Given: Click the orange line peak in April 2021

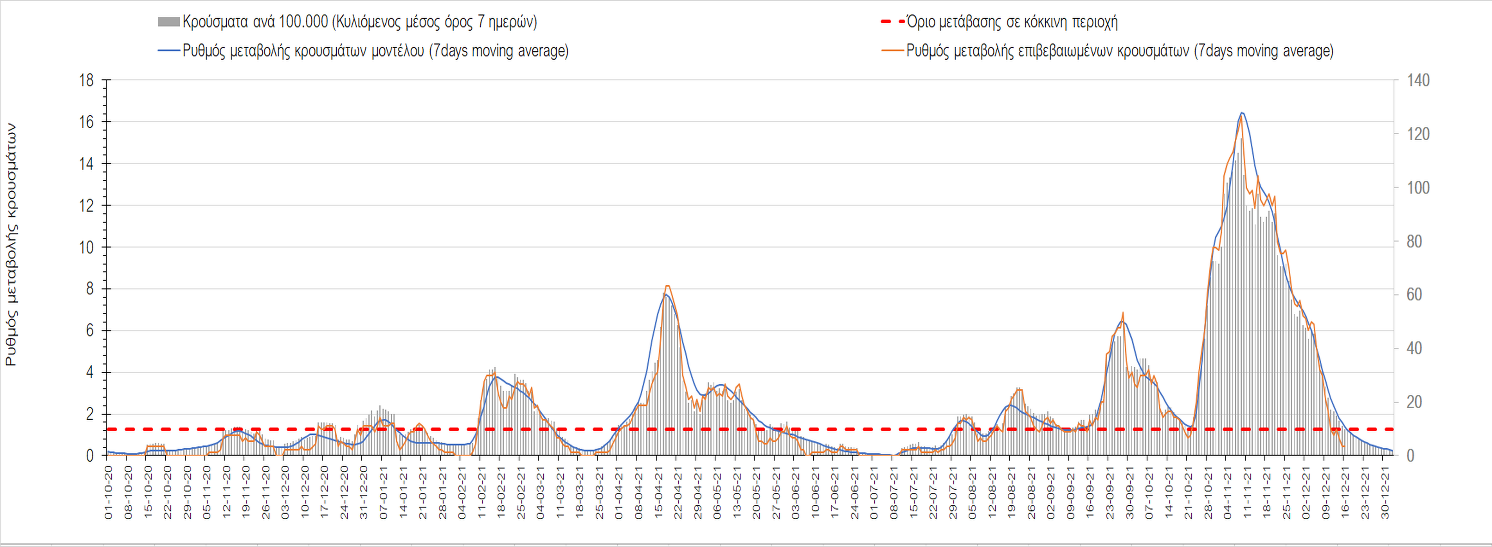Looking at the screenshot, I should pos(667,286).
